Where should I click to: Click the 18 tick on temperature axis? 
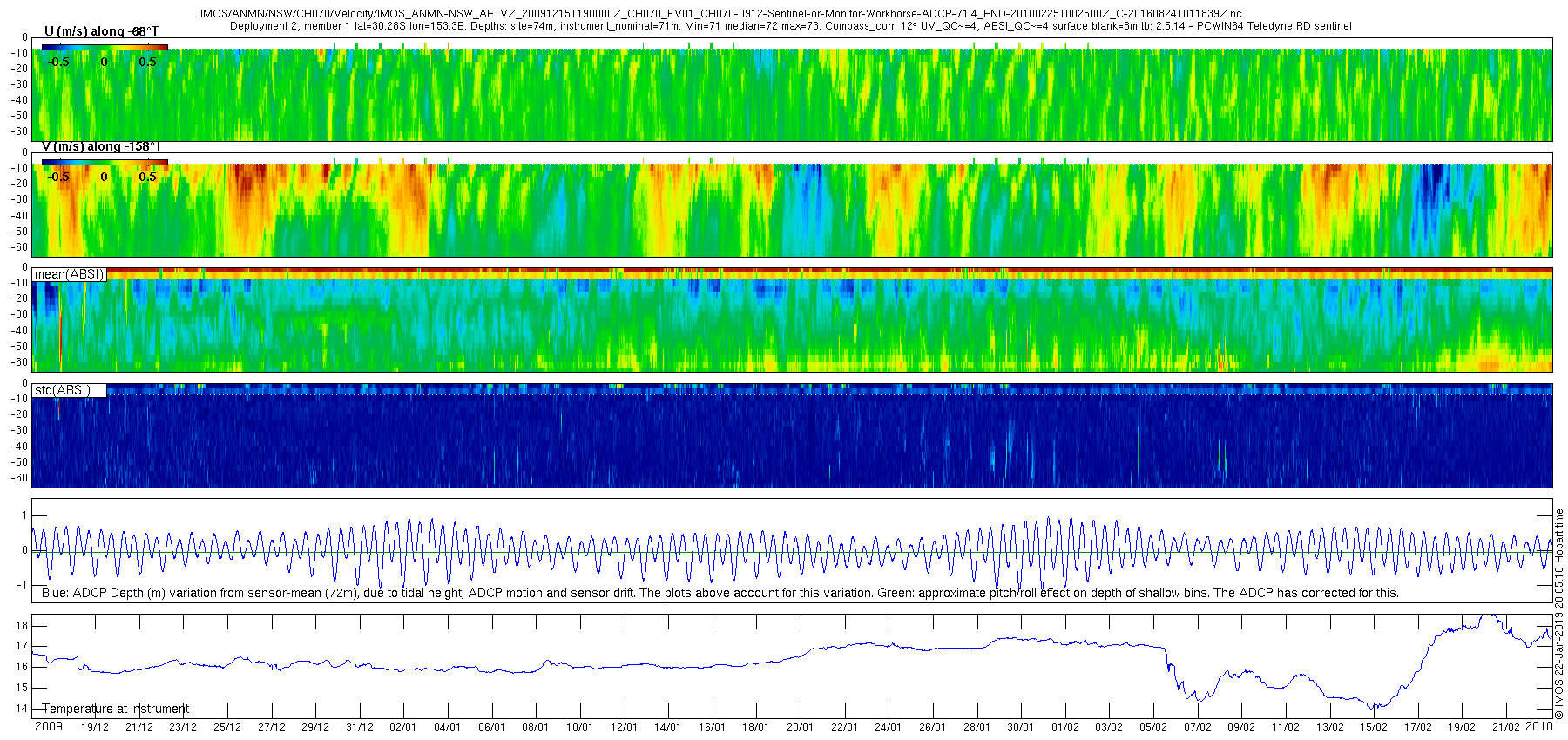22,625
